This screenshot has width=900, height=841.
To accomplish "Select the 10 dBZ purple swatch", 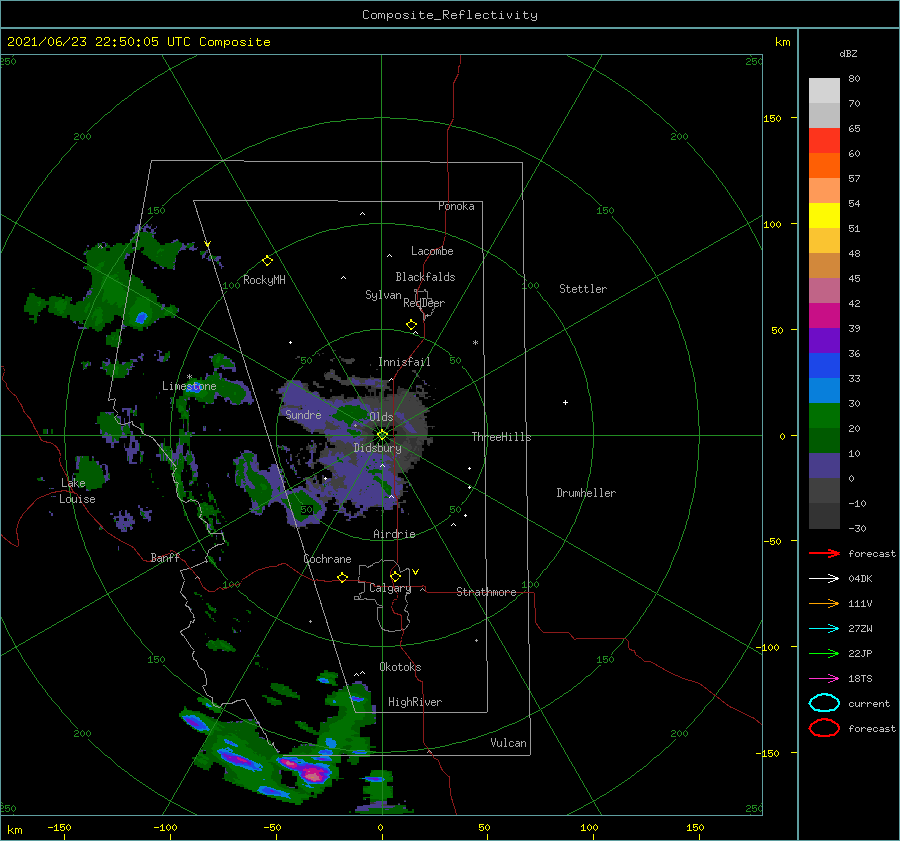I will 824,466.
